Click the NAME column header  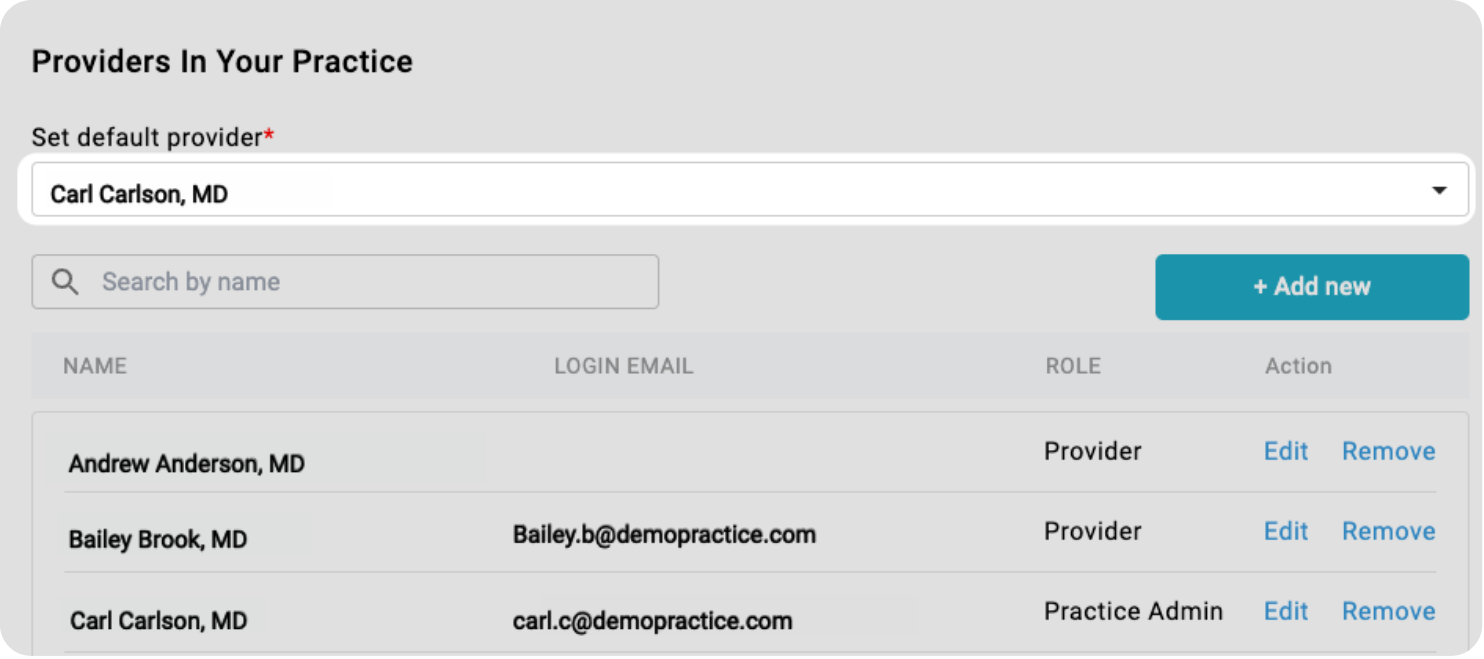pos(95,366)
